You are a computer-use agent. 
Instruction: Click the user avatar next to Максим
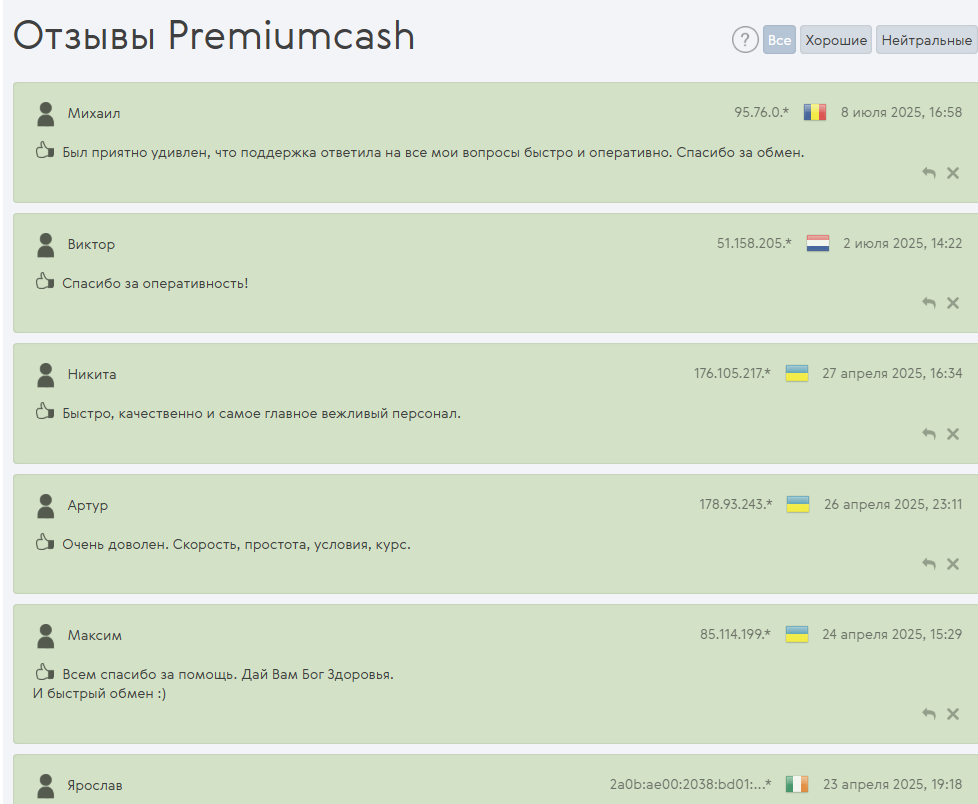coord(46,636)
